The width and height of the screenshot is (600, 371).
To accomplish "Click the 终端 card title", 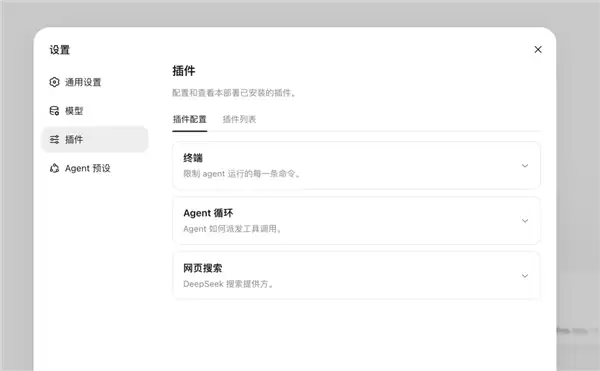I will [x=193, y=158].
